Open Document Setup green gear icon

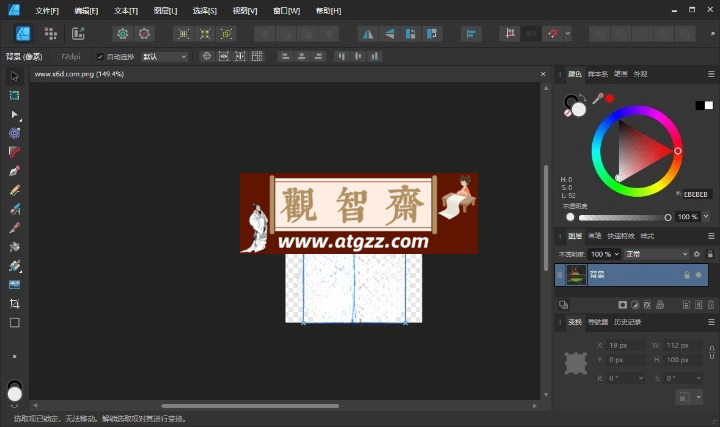123,34
